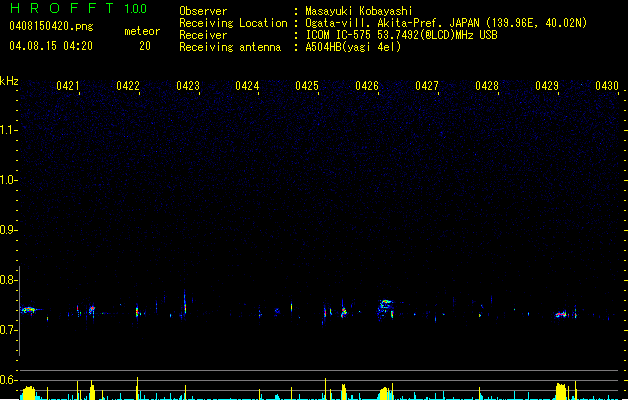629x400 pixels.
Task: Click the 1.1 frequency axis label
Action: (8, 130)
